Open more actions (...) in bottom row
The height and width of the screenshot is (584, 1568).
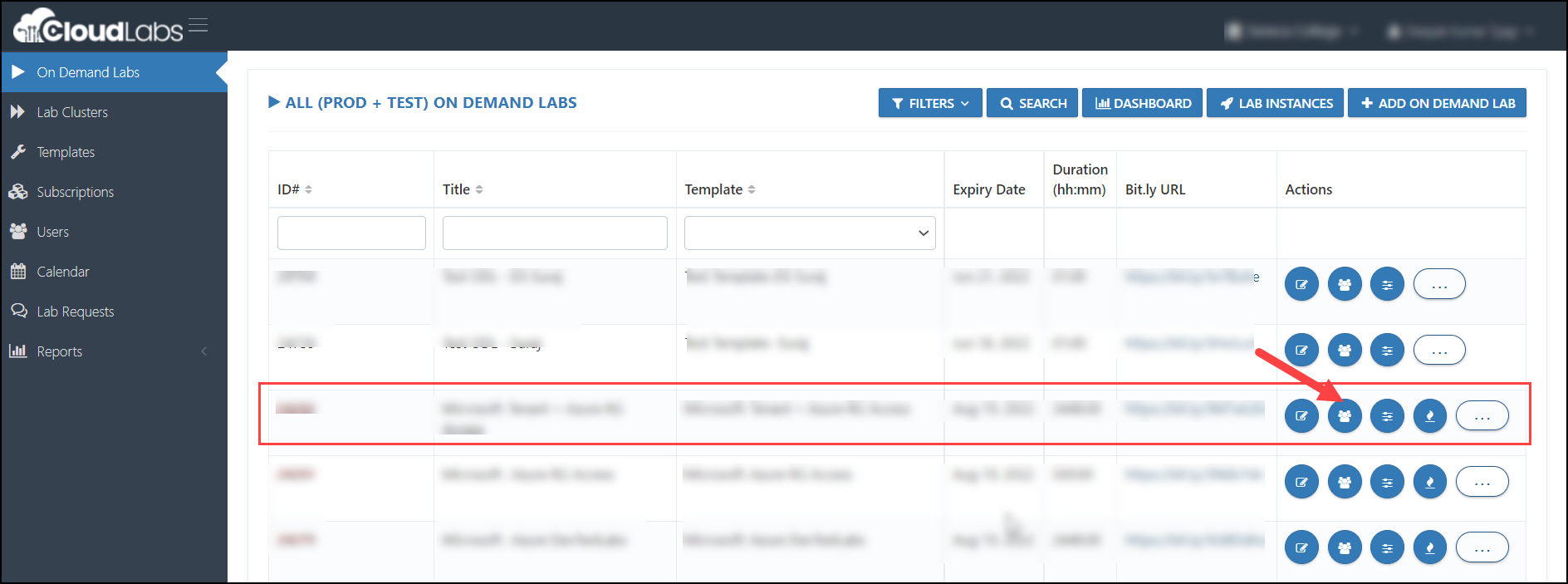(x=1482, y=547)
